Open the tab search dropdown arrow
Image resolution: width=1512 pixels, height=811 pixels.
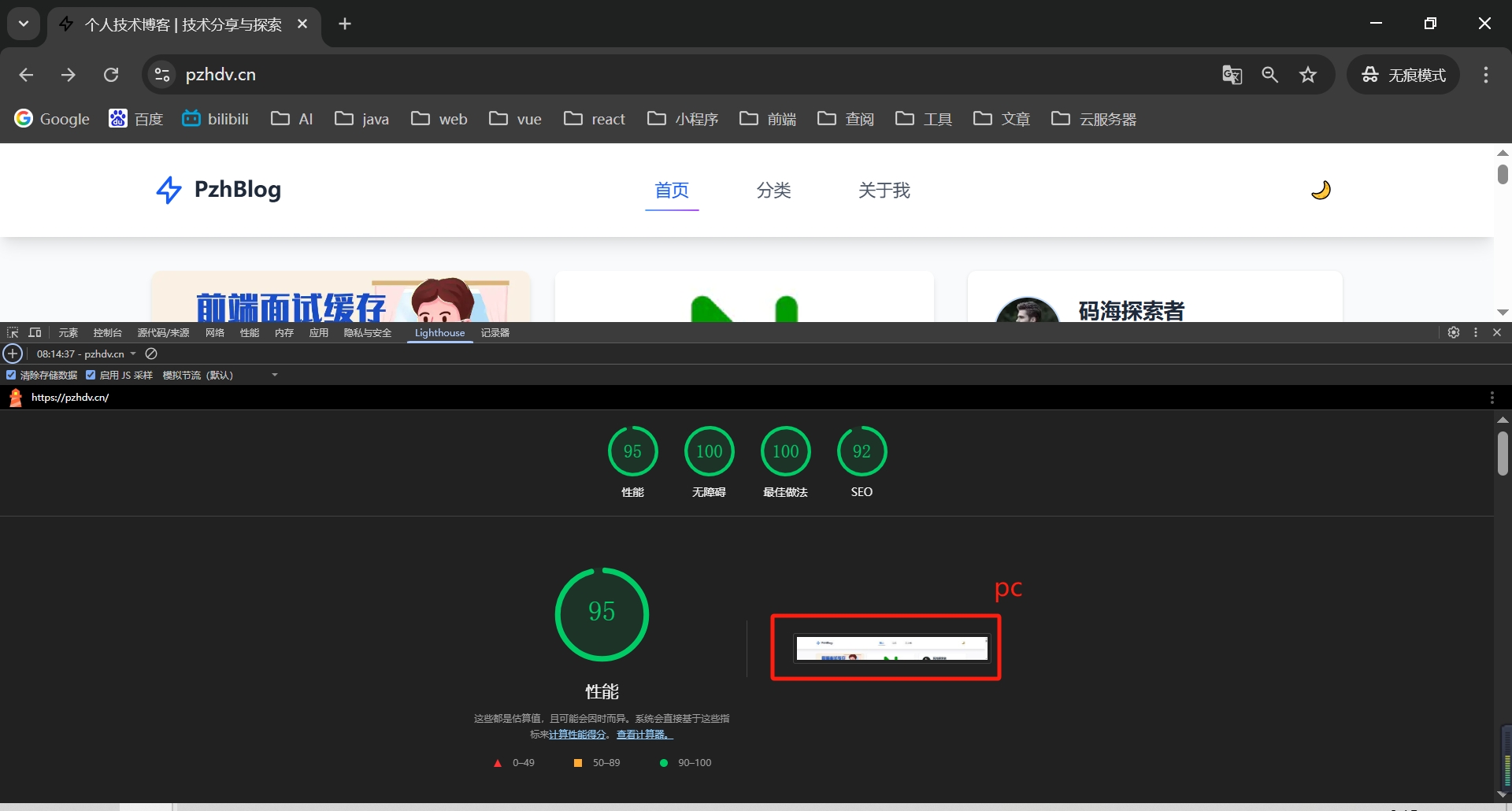(24, 24)
